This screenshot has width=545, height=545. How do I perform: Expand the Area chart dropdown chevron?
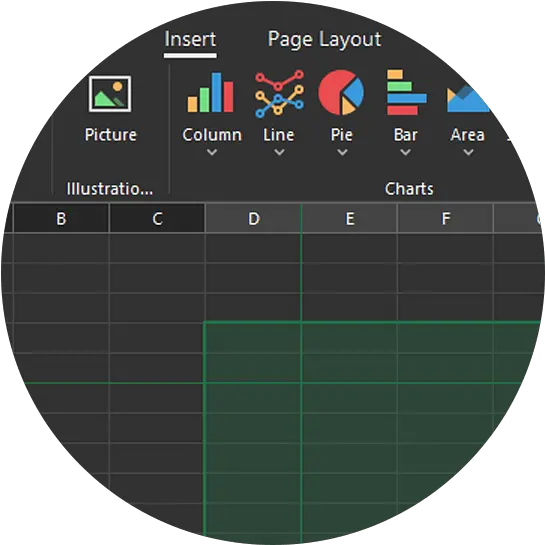point(468,152)
